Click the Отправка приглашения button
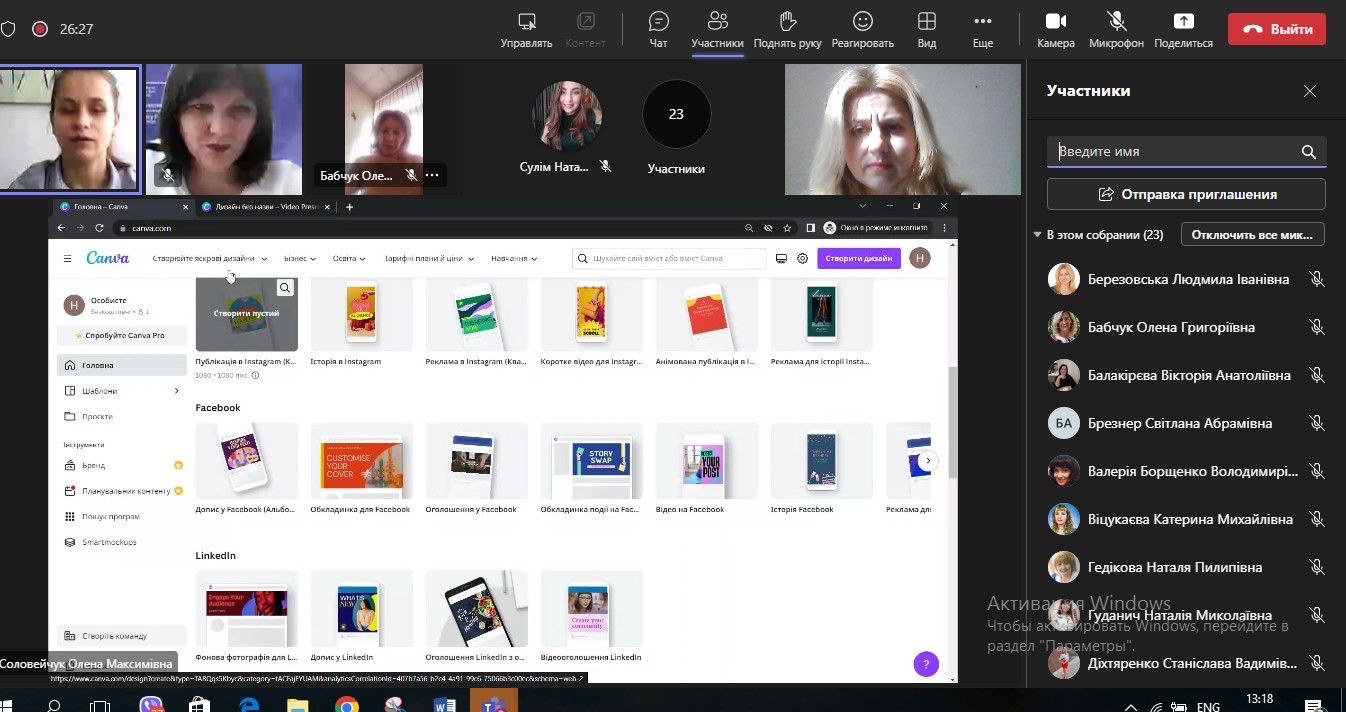The height and width of the screenshot is (712, 1346). 1186,194
